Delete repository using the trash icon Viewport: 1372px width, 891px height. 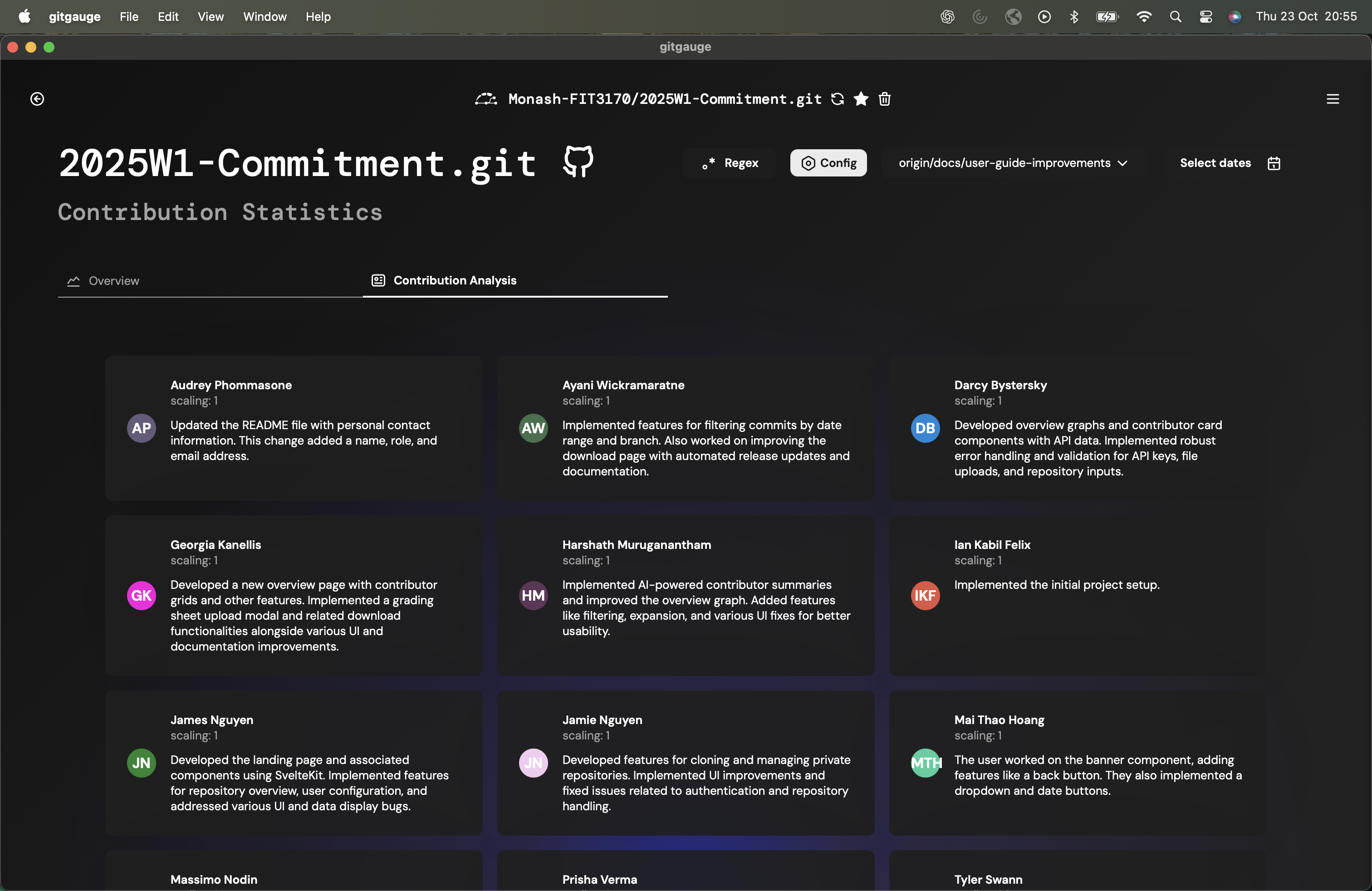(885, 99)
